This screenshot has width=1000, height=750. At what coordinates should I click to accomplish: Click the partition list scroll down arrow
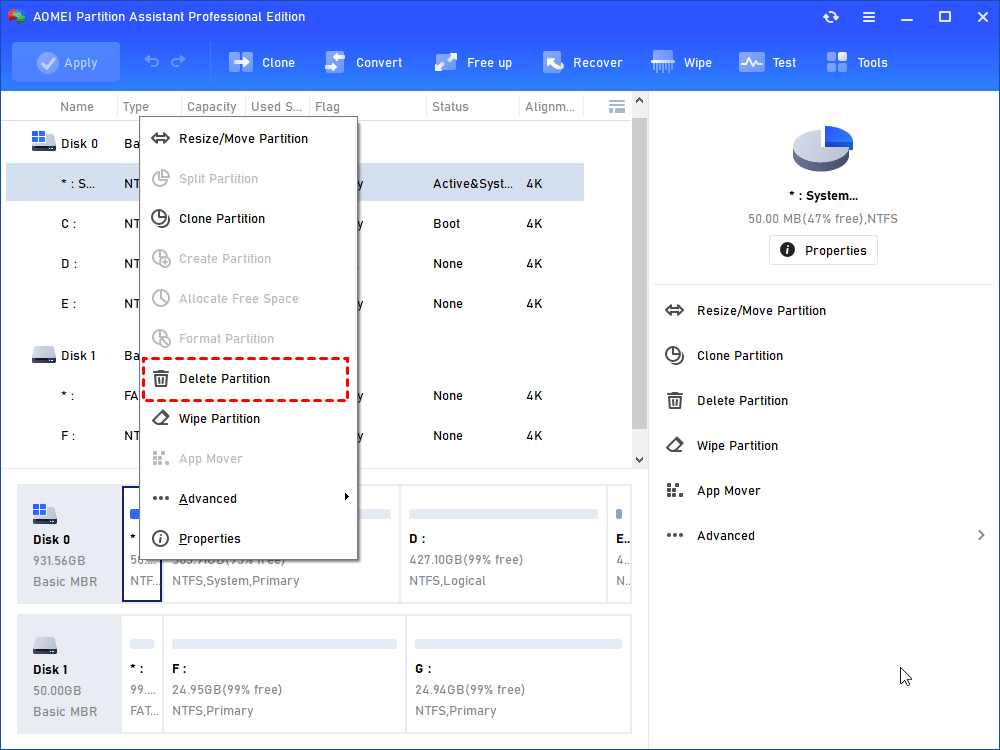tap(640, 460)
